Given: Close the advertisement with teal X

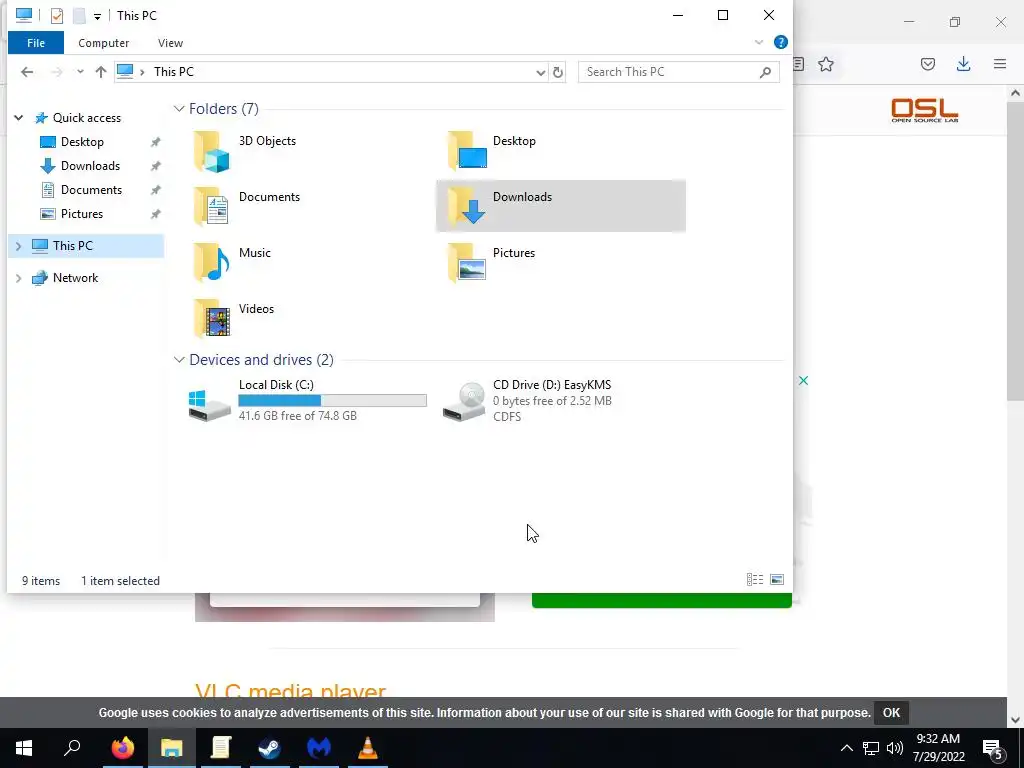Looking at the screenshot, I should coord(803,380).
